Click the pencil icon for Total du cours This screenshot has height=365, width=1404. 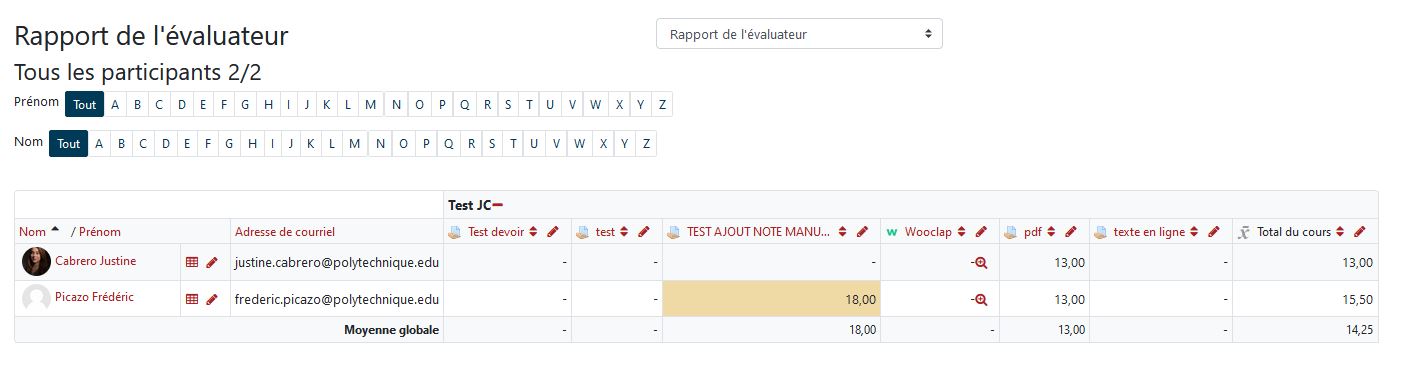coord(1359,232)
